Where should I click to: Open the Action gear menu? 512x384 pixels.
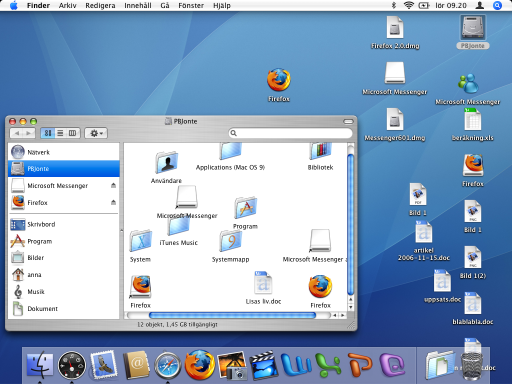pos(96,133)
